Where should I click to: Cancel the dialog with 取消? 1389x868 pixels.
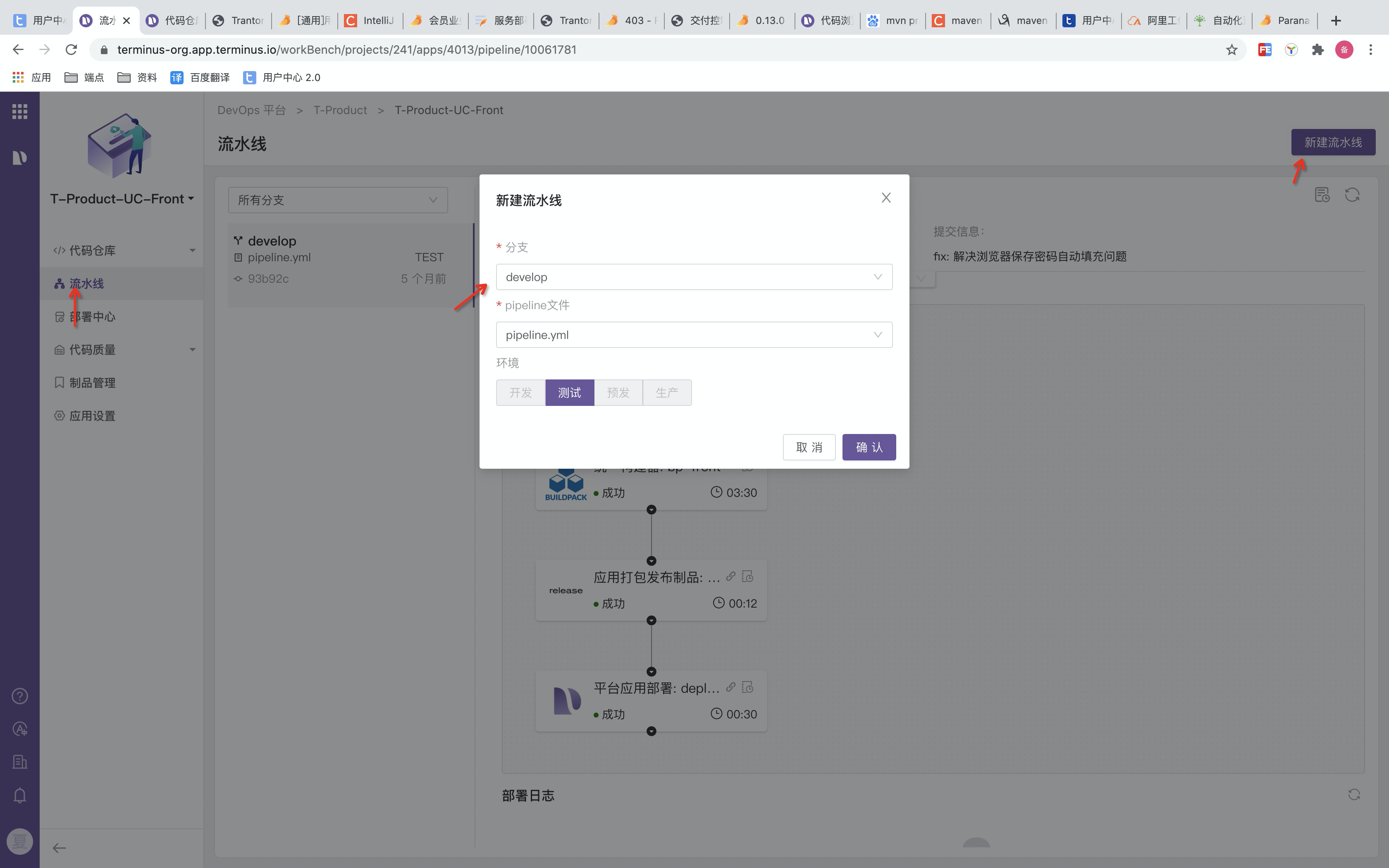[809, 447]
